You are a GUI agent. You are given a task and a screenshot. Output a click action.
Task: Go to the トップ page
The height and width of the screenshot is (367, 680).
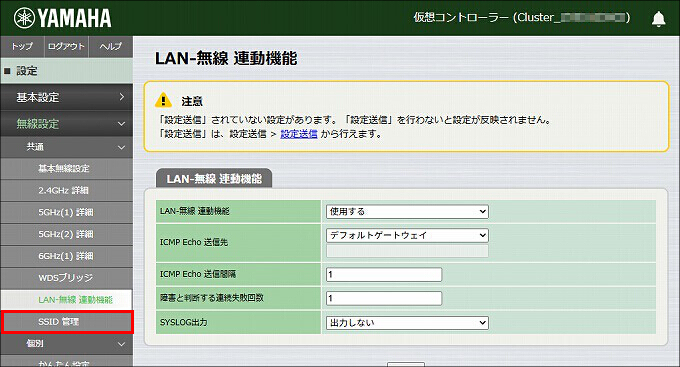[x=22, y=46]
